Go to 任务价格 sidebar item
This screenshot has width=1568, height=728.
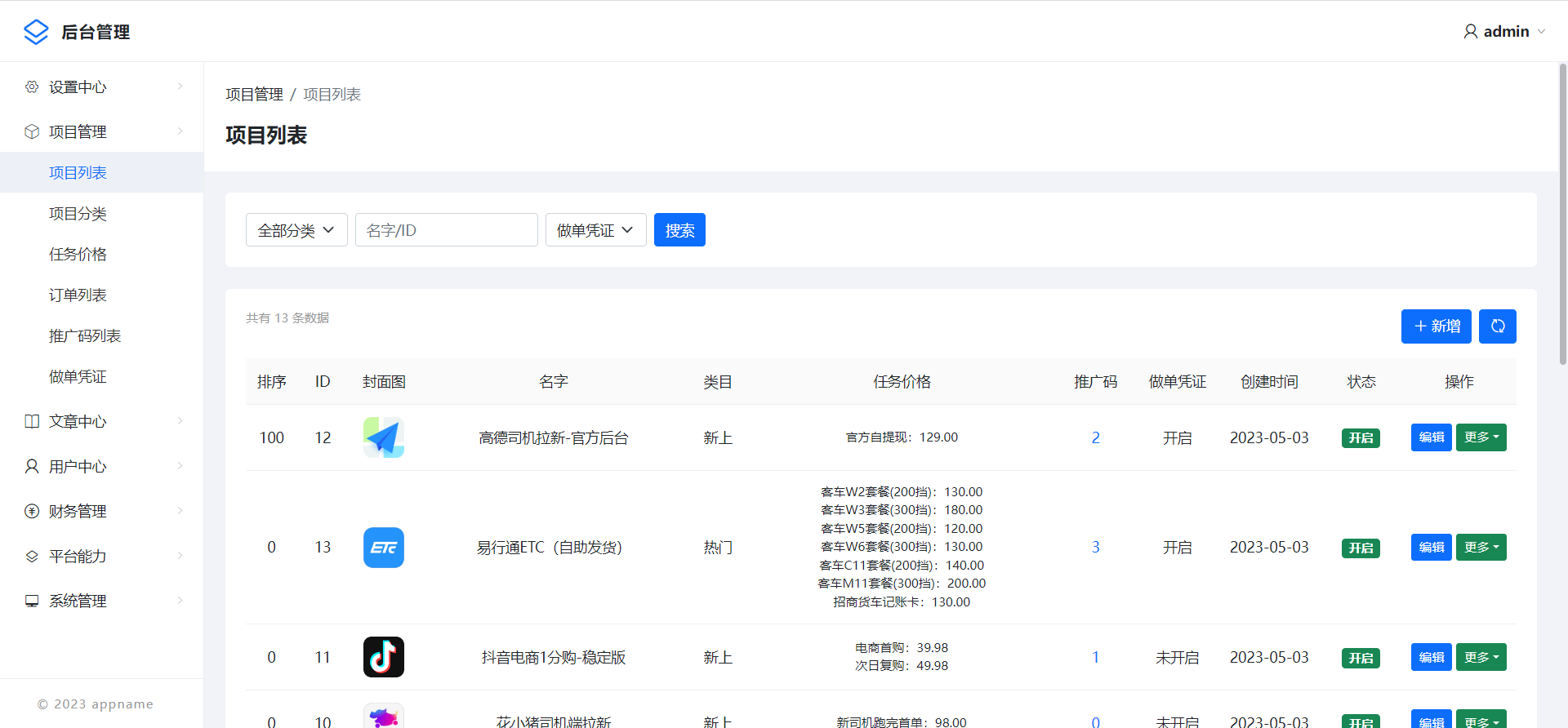[x=78, y=254]
